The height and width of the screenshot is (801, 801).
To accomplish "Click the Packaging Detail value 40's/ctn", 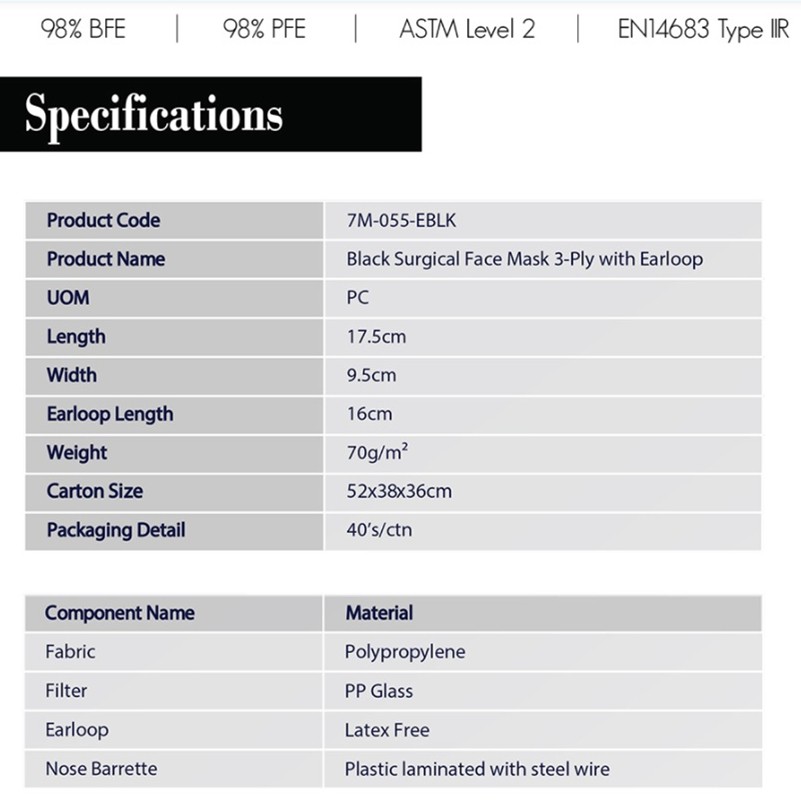I will point(379,530).
